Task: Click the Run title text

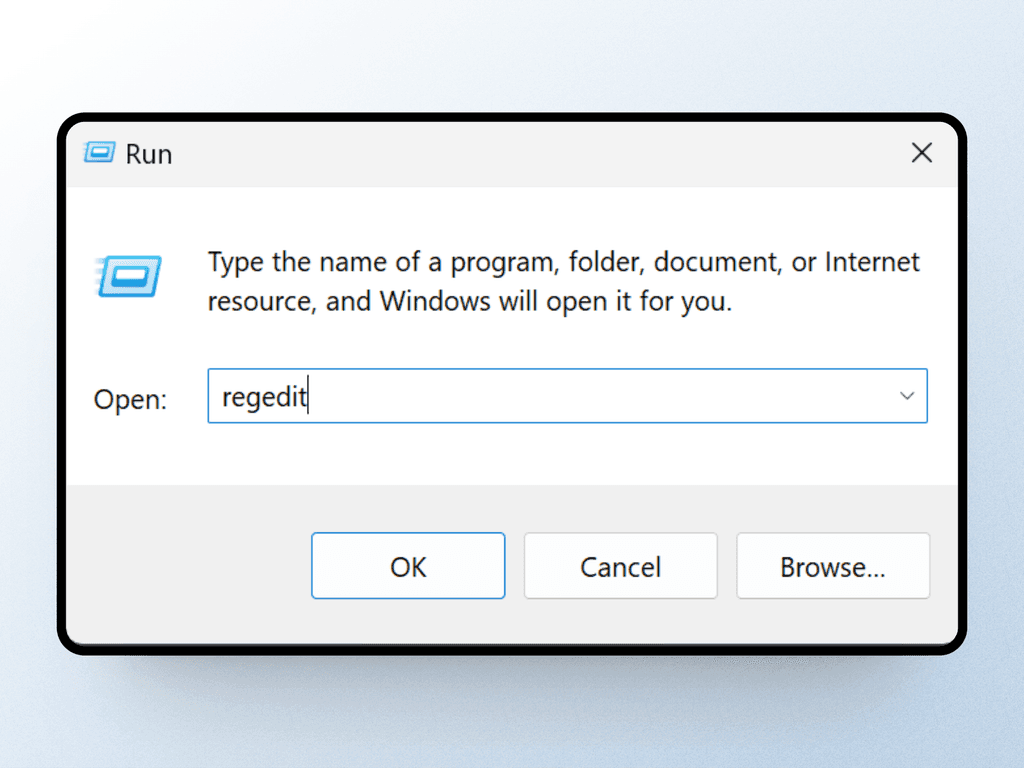Action: tap(150, 153)
